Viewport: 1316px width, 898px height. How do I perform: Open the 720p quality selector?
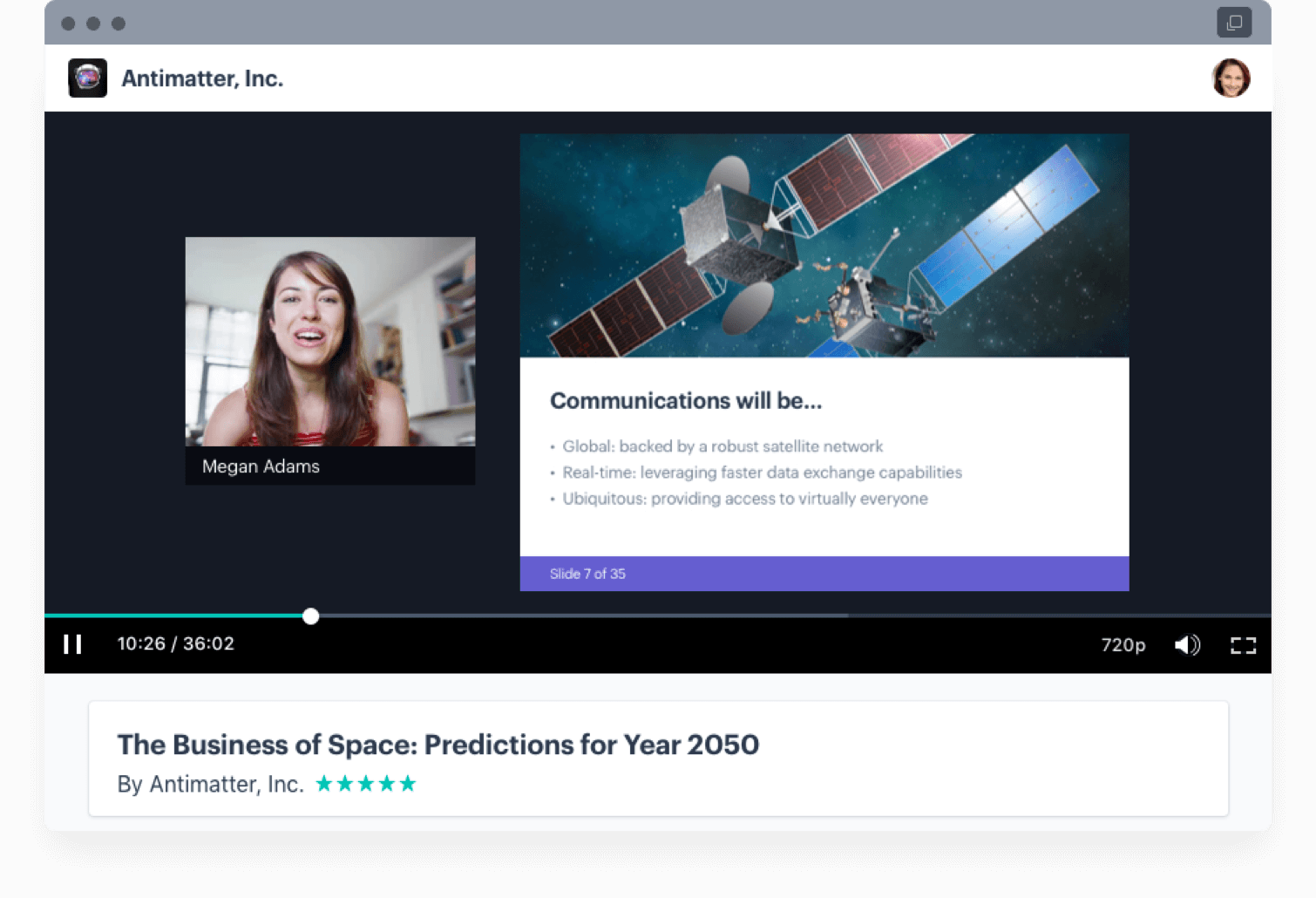1123,645
